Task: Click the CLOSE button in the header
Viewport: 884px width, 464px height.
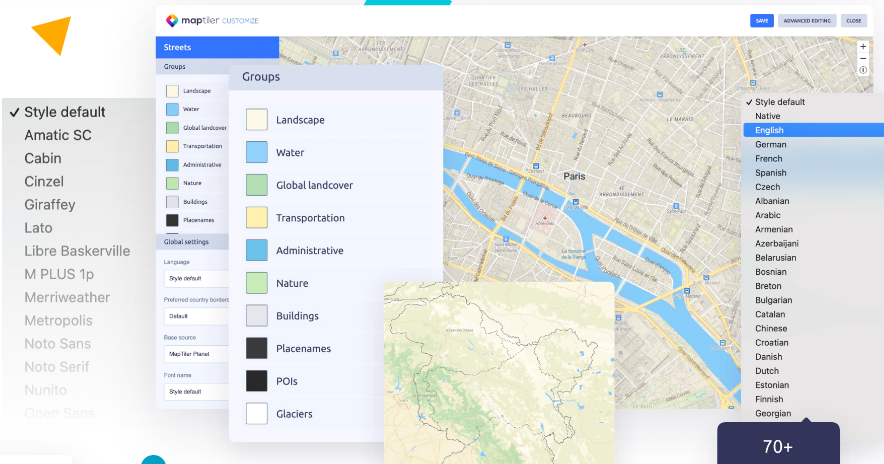Action: pos(854,21)
